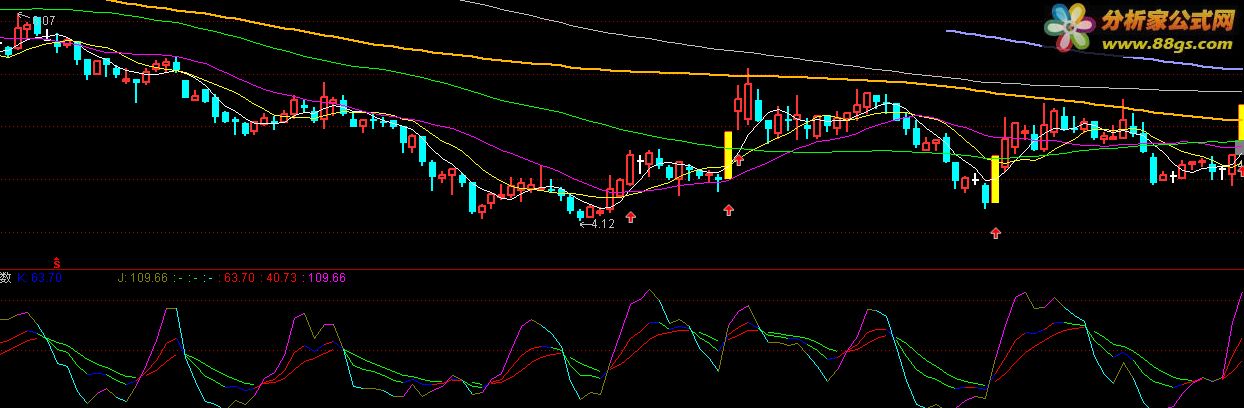Click the blue K: 63.70 indicator value
1244x408 pixels.
[40, 277]
